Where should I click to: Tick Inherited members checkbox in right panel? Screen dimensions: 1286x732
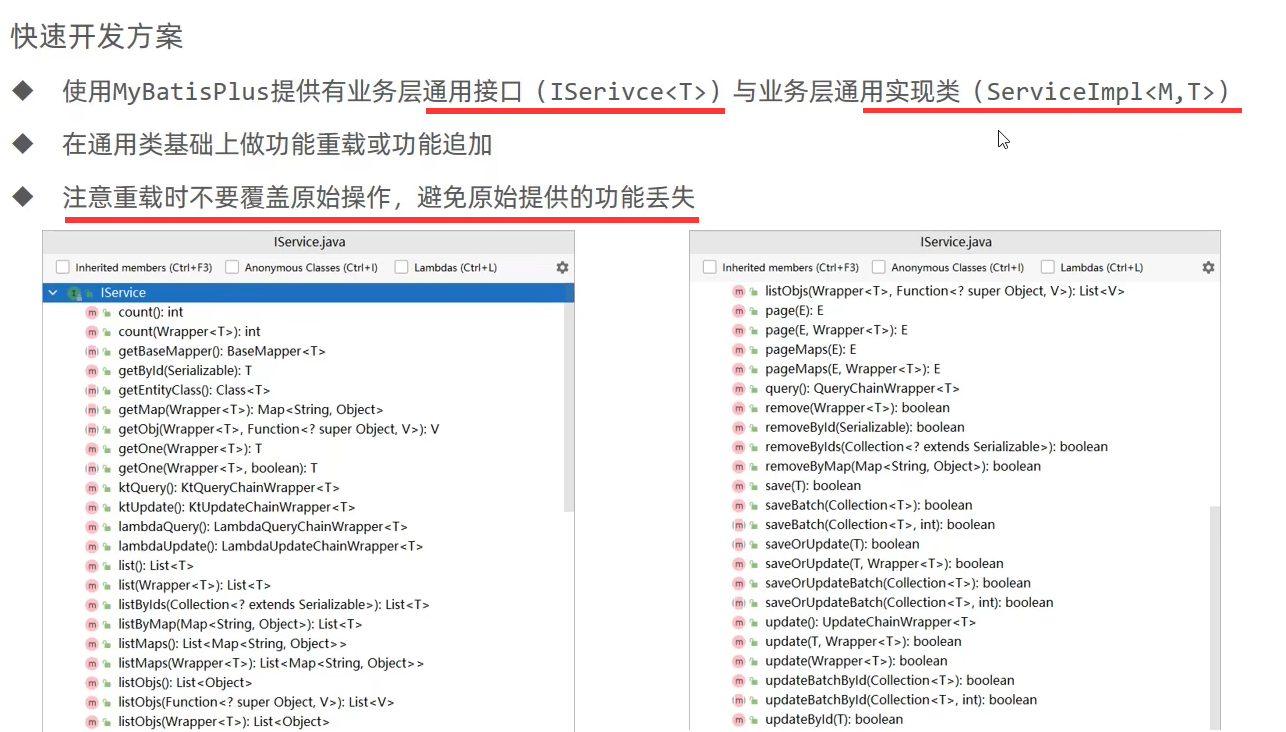pos(710,268)
